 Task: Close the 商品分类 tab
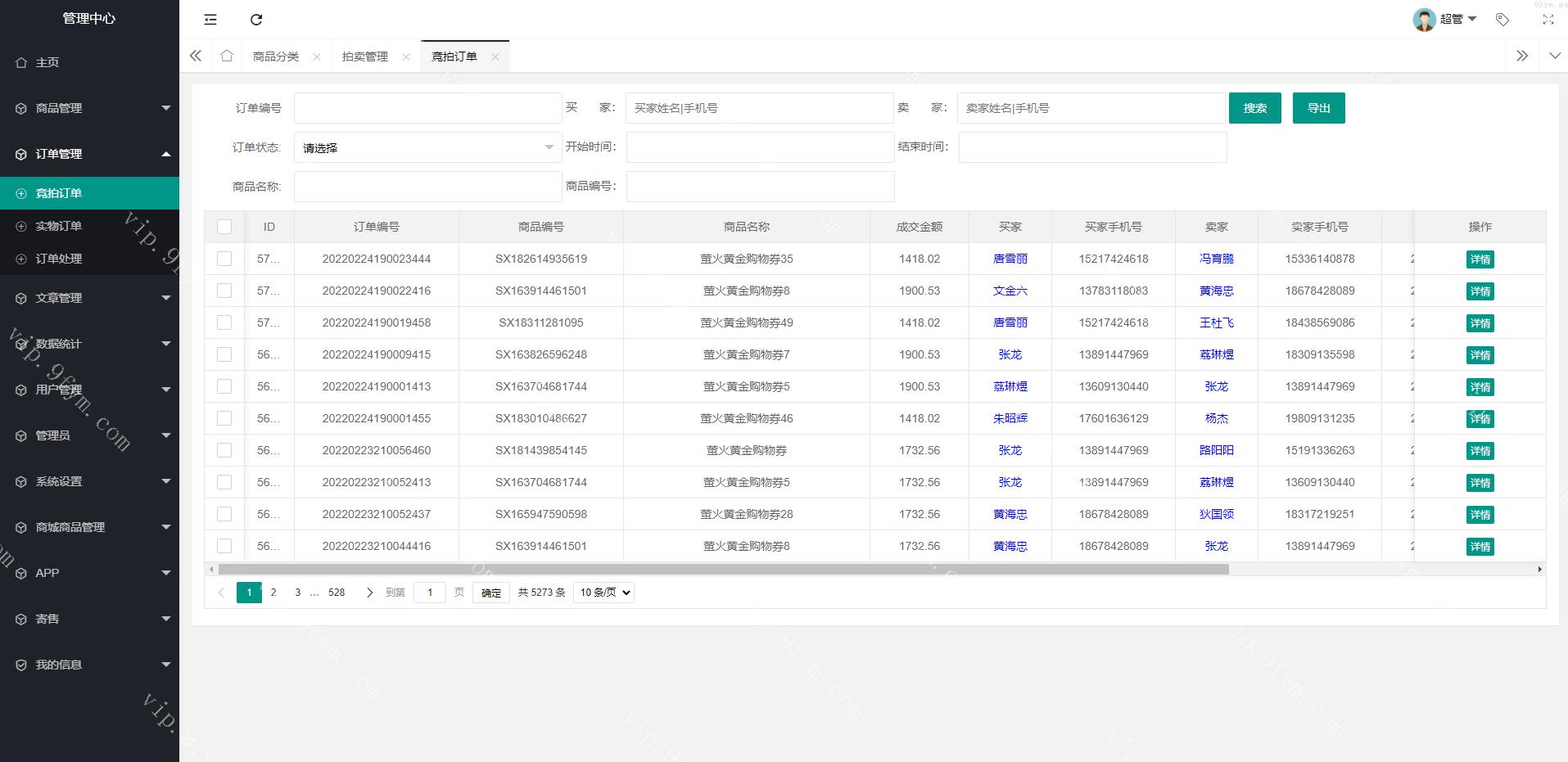coord(317,56)
